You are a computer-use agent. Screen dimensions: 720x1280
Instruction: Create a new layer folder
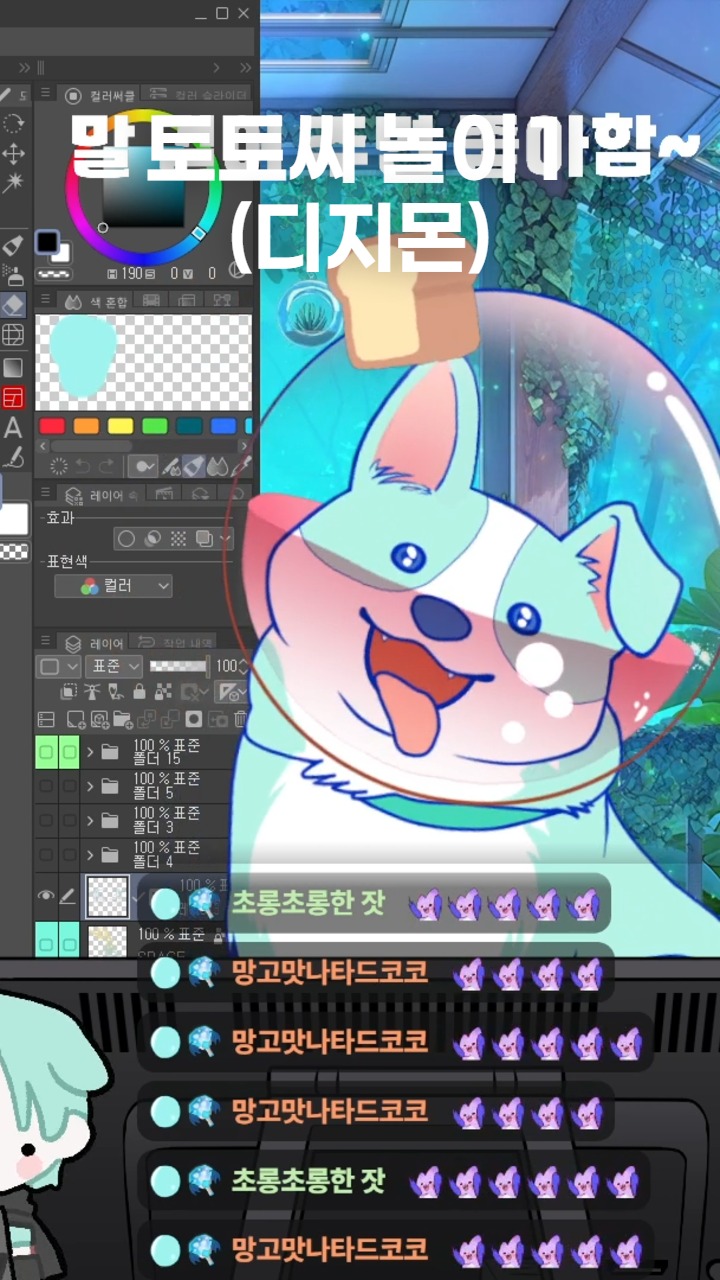click(122, 719)
